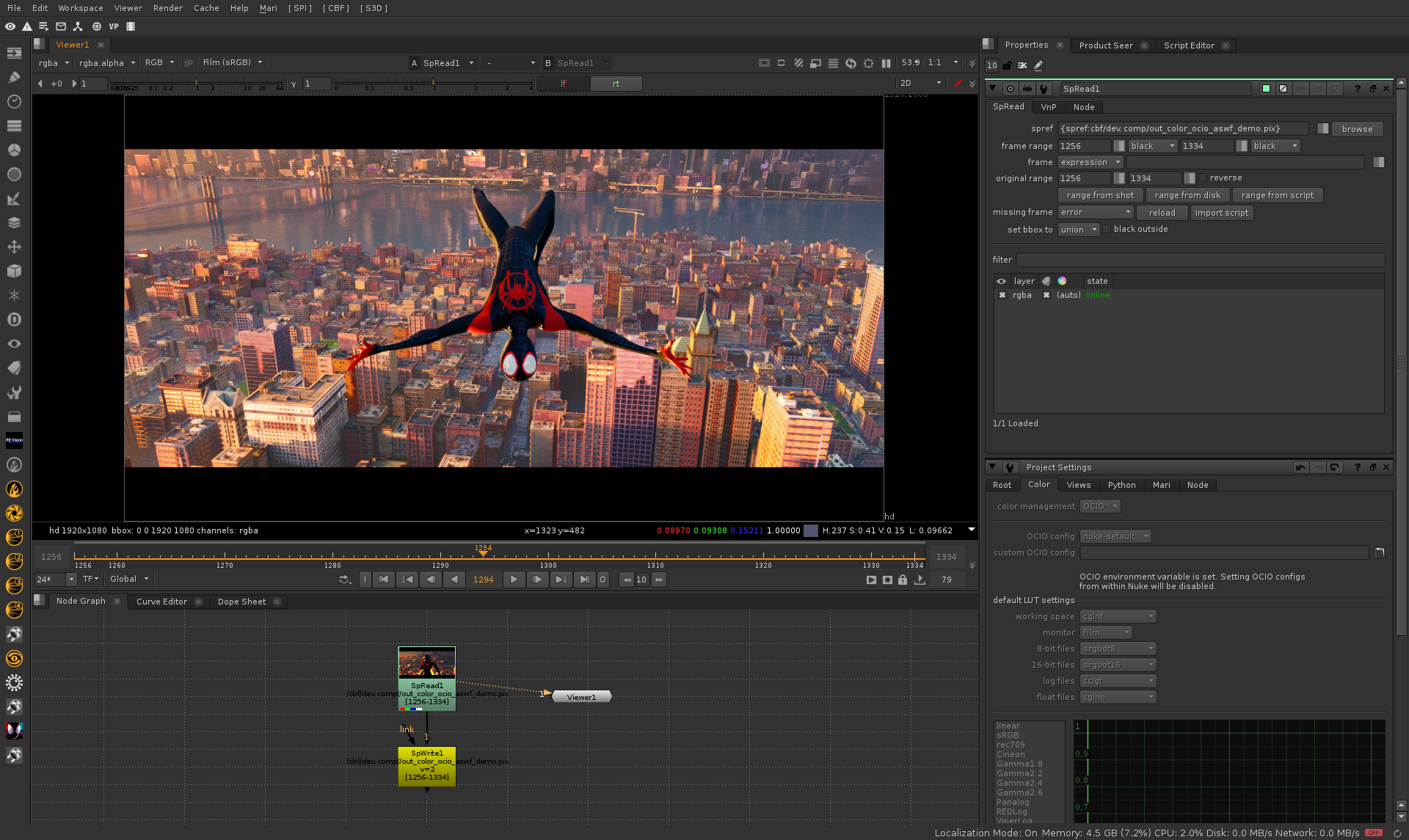Collapse the SpRead1 properties panel arrow
Viewport: 1409px width, 840px height.
point(992,89)
